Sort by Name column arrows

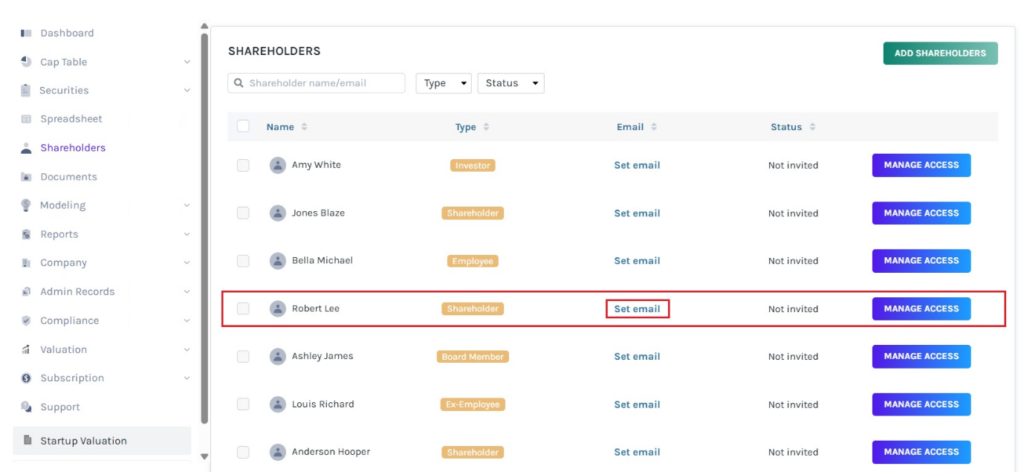click(304, 127)
